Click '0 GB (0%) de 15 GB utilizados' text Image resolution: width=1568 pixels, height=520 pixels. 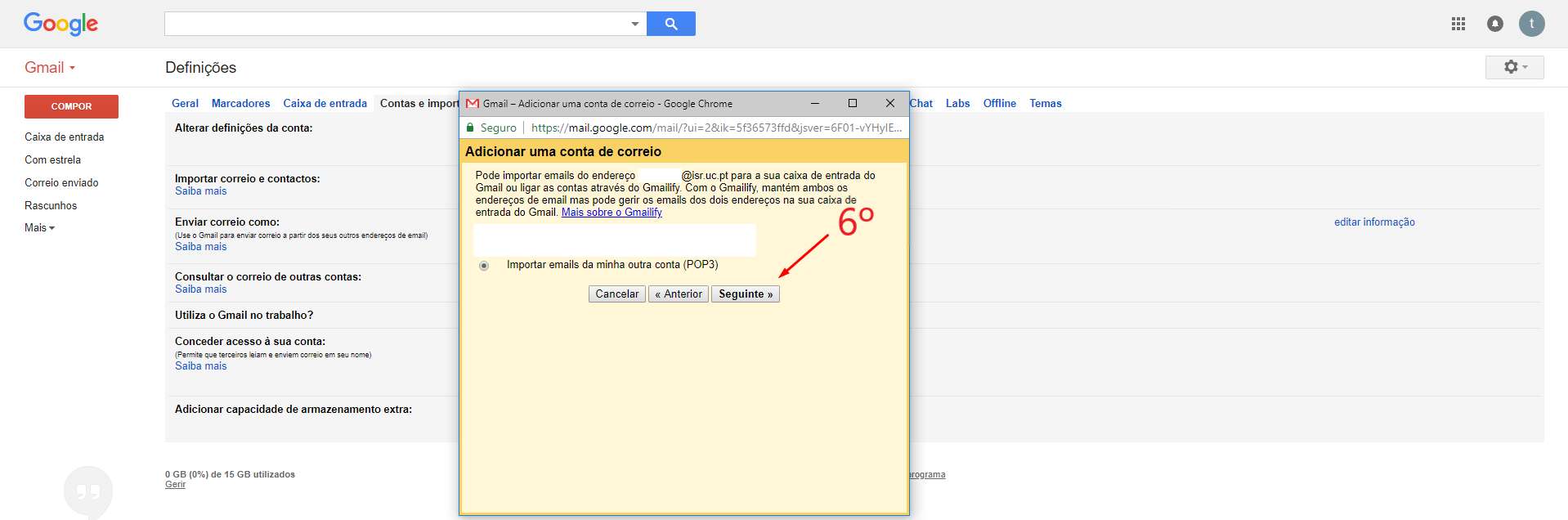coord(230,474)
